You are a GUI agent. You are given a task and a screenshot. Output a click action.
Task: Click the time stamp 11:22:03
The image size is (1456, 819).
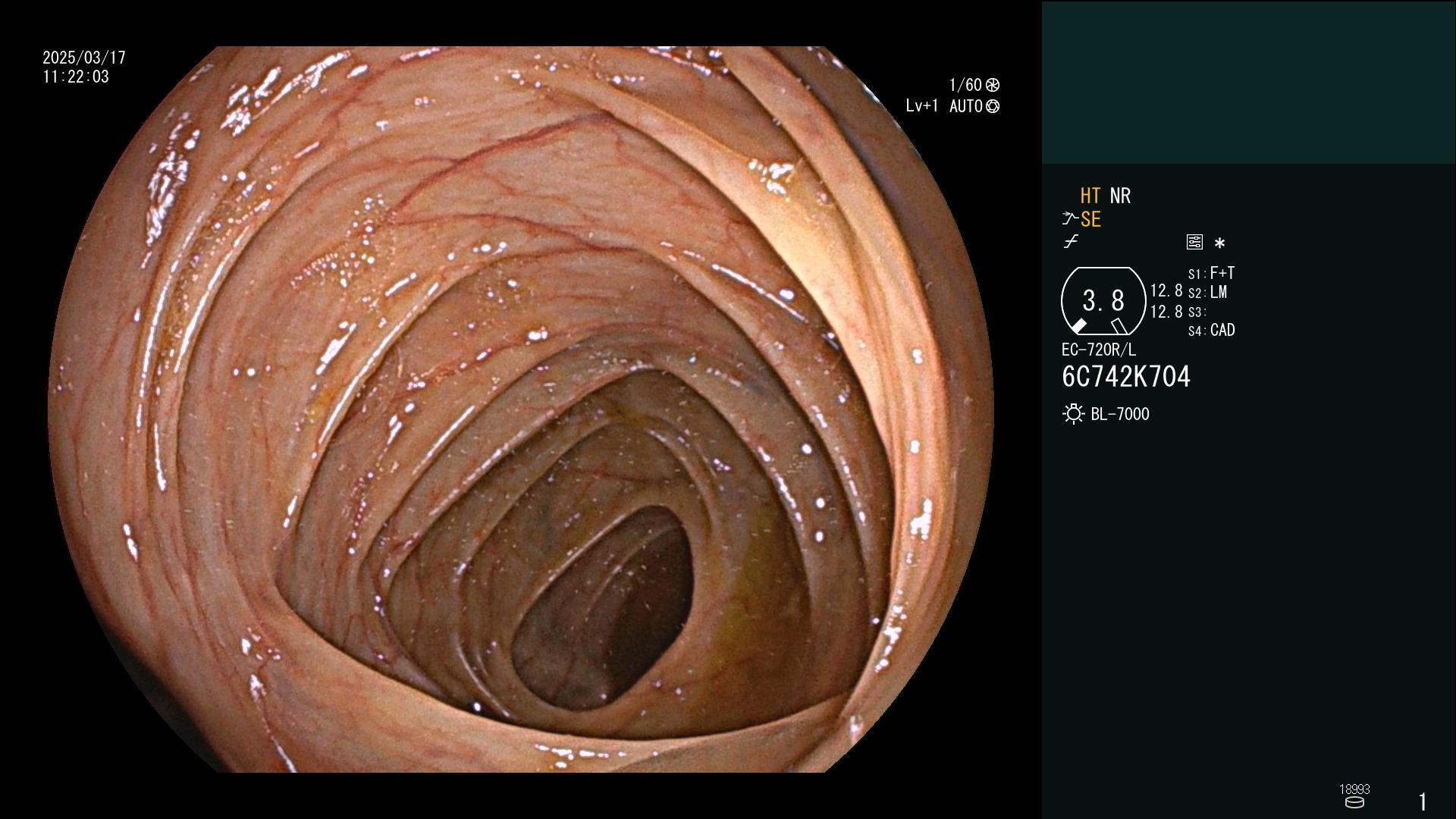coord(76,77)
